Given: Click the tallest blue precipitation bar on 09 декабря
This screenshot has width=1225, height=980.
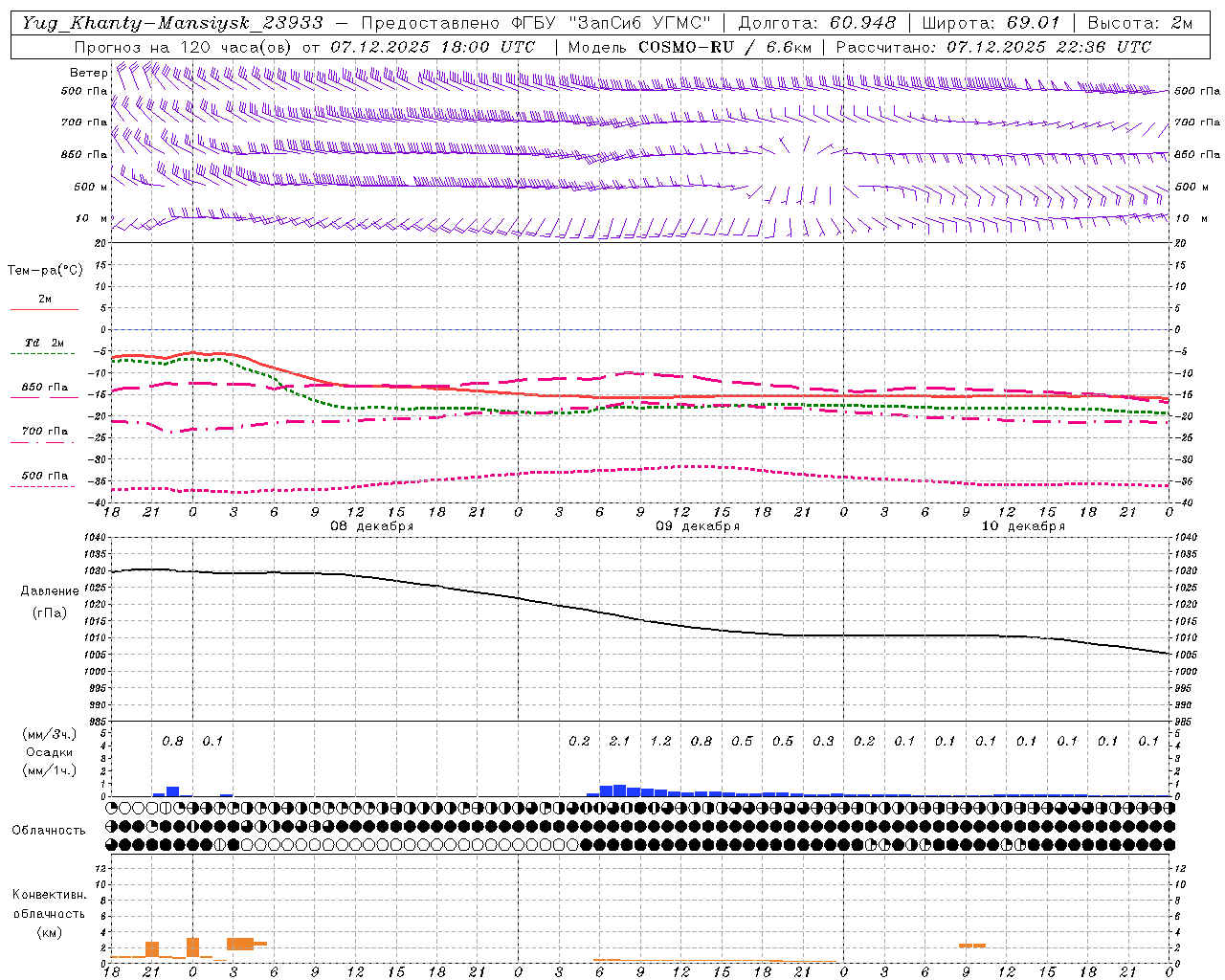Looking at the screenshot, I should click(619, 791).
